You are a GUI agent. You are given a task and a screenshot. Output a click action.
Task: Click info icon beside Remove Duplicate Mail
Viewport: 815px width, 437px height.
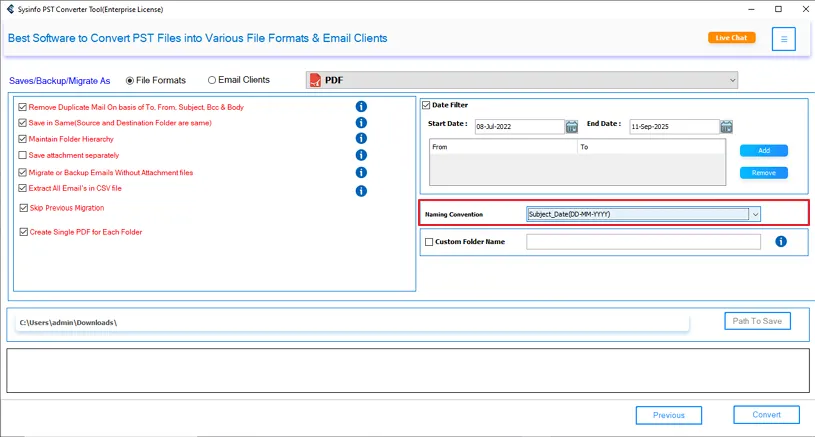tap(361, 107)
